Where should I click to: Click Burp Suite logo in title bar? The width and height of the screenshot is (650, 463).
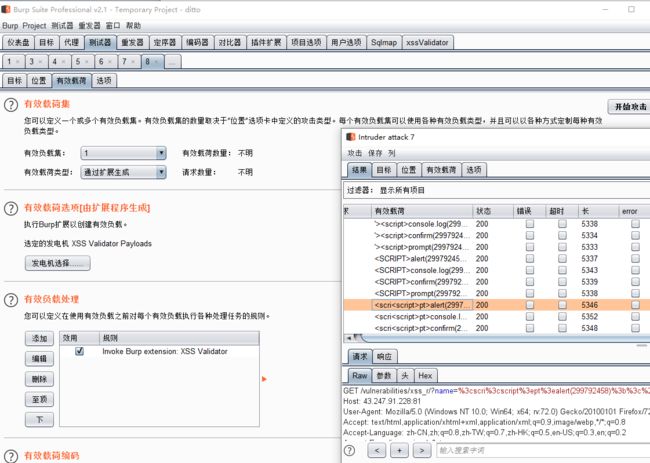[x=6, y=9]
